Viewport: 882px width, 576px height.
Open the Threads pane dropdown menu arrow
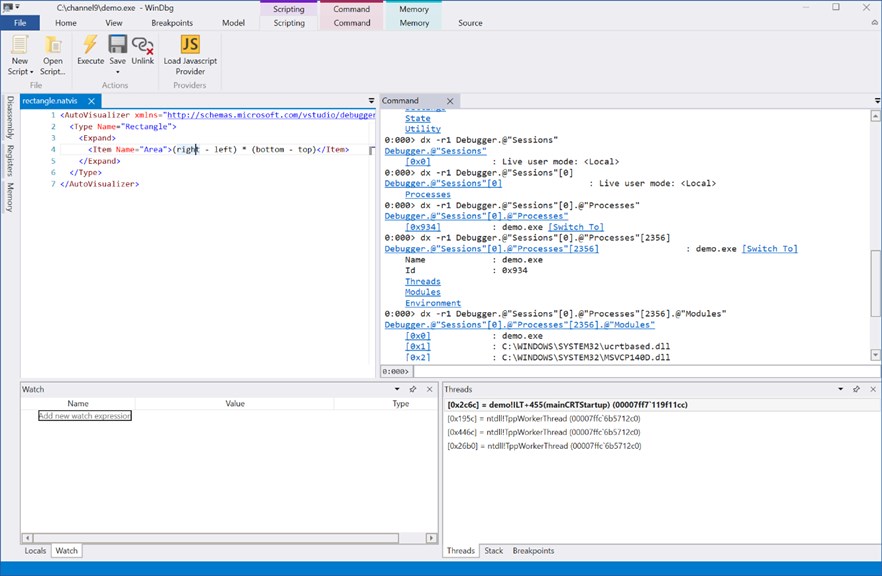pyautogui.click(x=840, y=389)
